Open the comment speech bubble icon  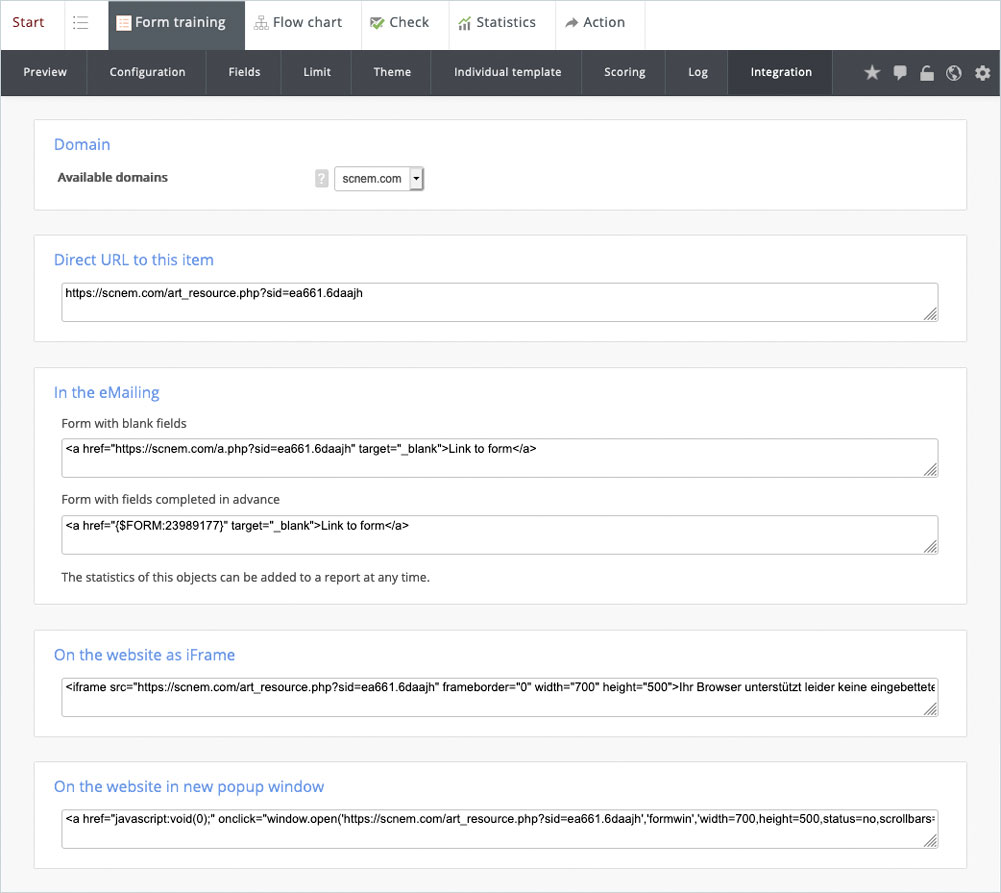900,73
